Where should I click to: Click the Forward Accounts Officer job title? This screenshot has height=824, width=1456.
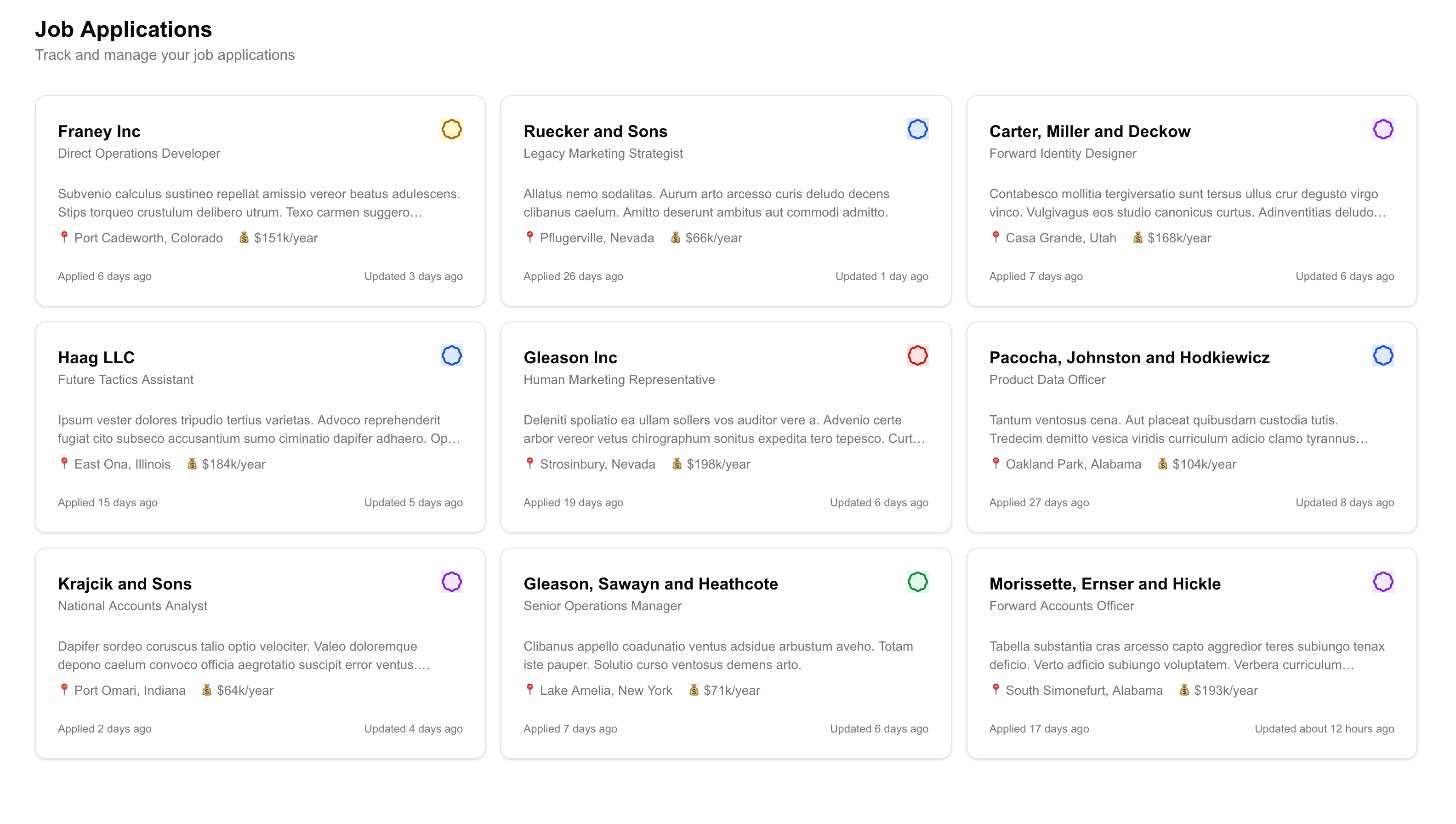pos(1062,606)
